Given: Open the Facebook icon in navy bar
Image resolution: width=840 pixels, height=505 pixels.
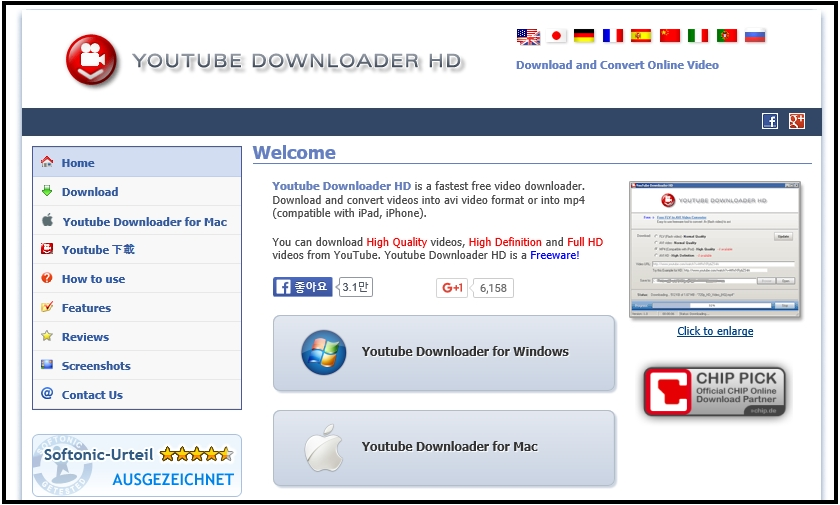Looking at the screenshot, I should click(770, 121).
